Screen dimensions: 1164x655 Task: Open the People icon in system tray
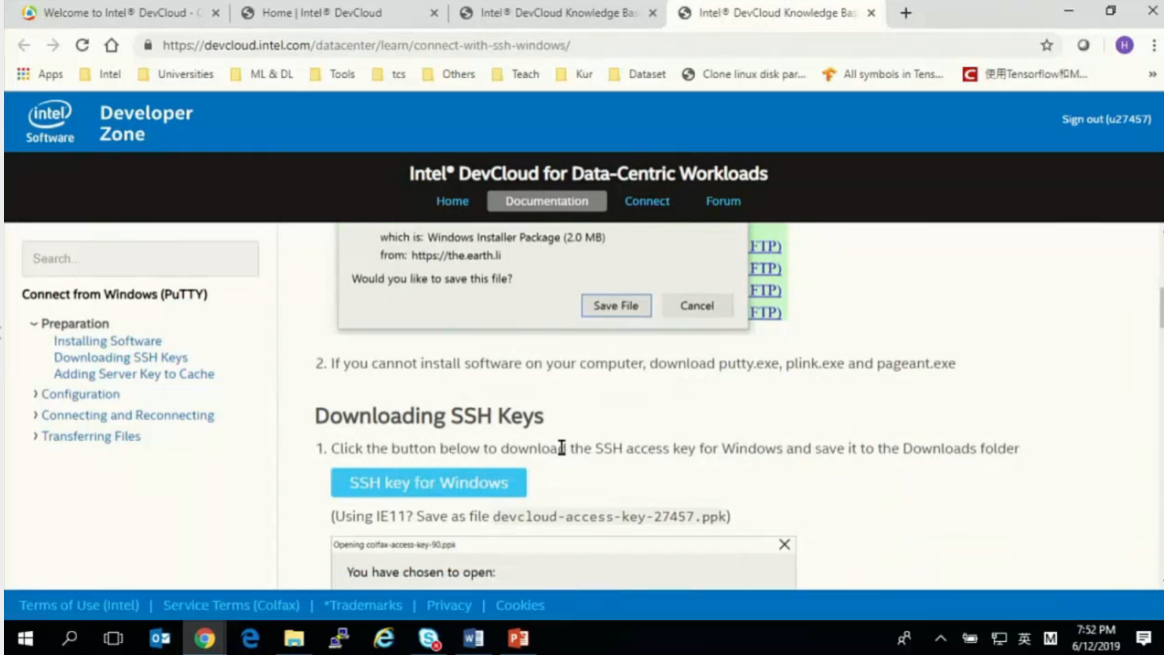coord(904,639)
